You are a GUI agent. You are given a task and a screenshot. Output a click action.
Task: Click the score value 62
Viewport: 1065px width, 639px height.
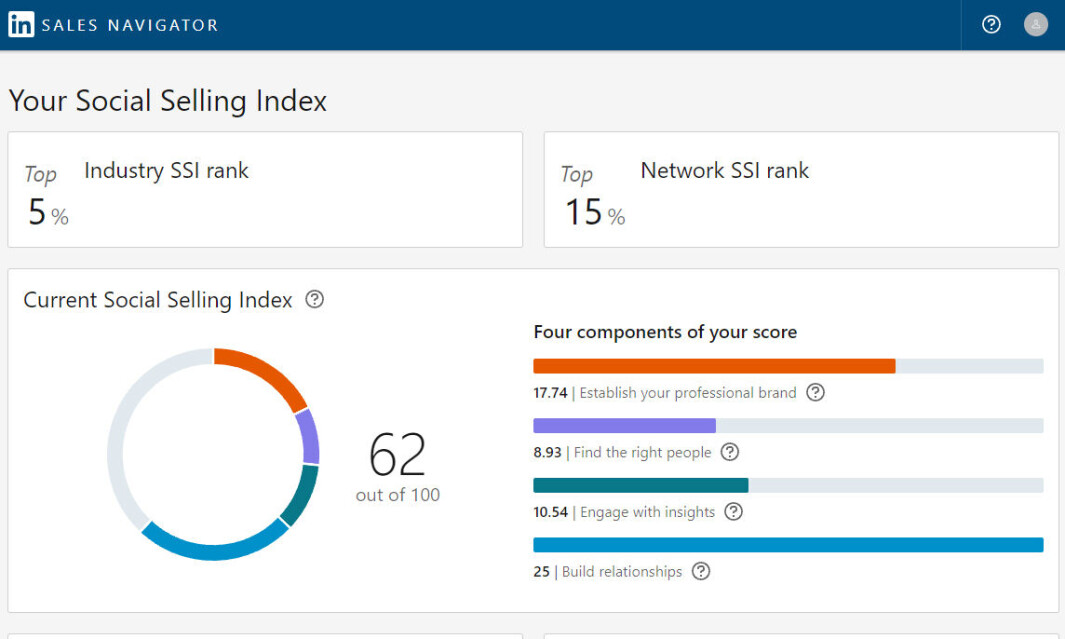(397, 454)
